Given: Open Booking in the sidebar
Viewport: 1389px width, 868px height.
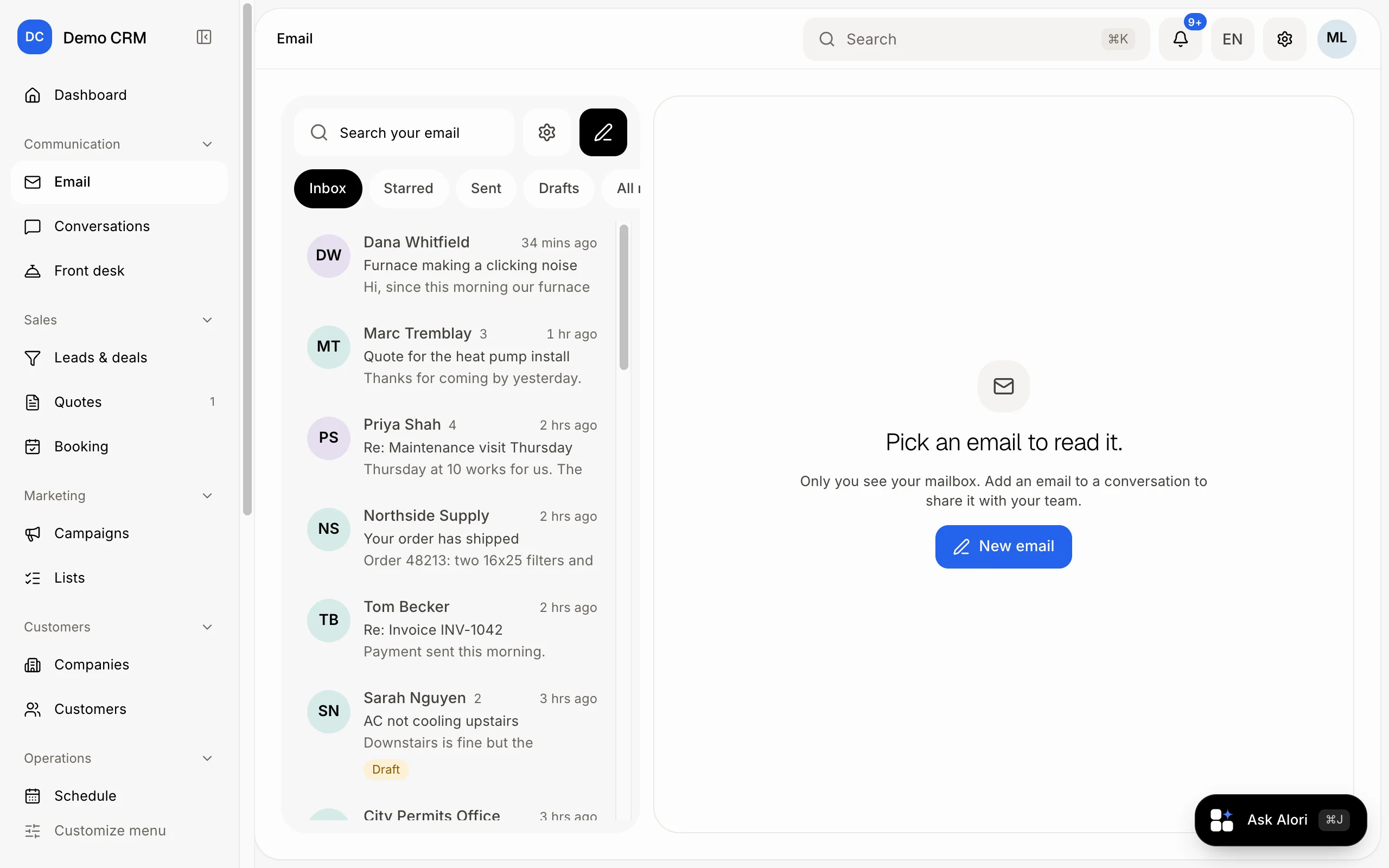Looking at the screenshot, I should [119, 446].
